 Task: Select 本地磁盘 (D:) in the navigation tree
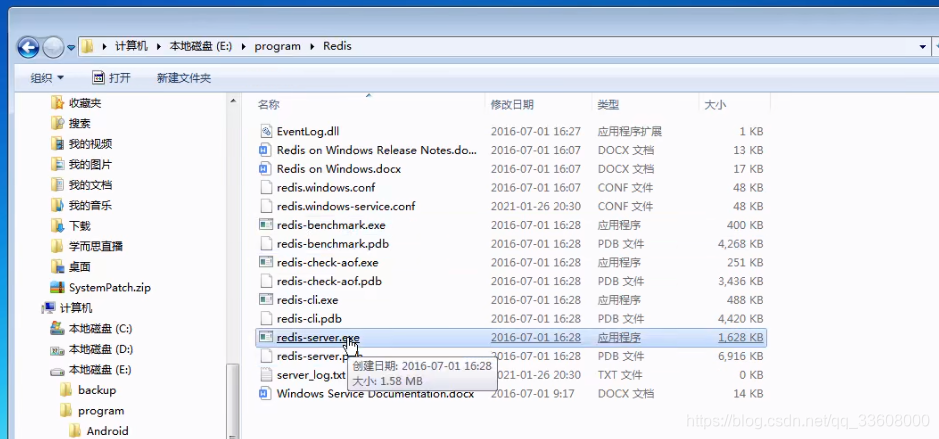[x=101, y=349]
